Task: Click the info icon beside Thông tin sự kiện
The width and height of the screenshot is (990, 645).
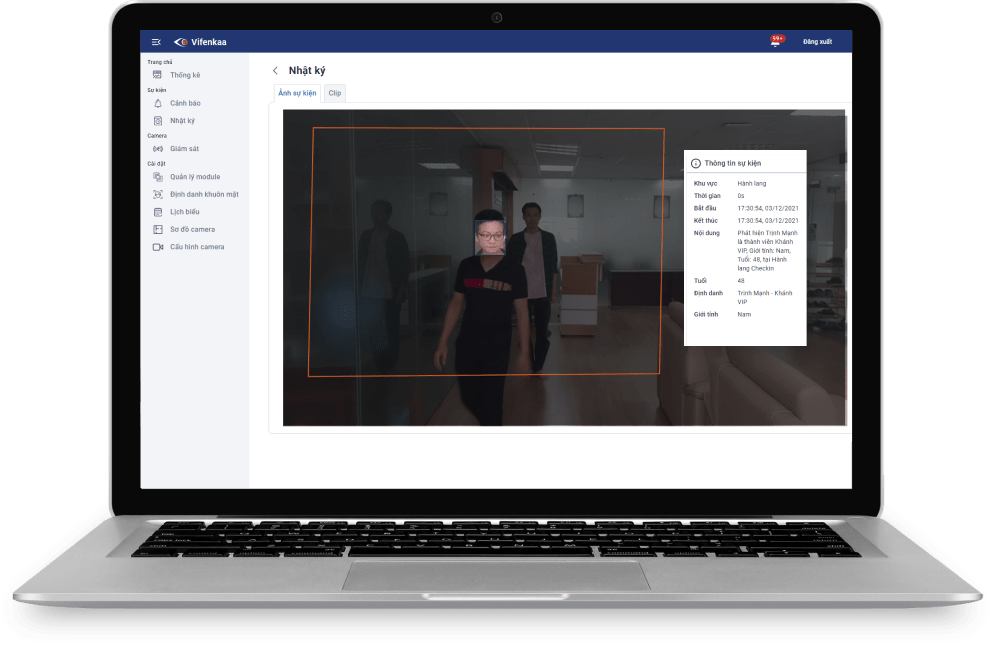Action: pyautogui.click(x=696, y=162)
